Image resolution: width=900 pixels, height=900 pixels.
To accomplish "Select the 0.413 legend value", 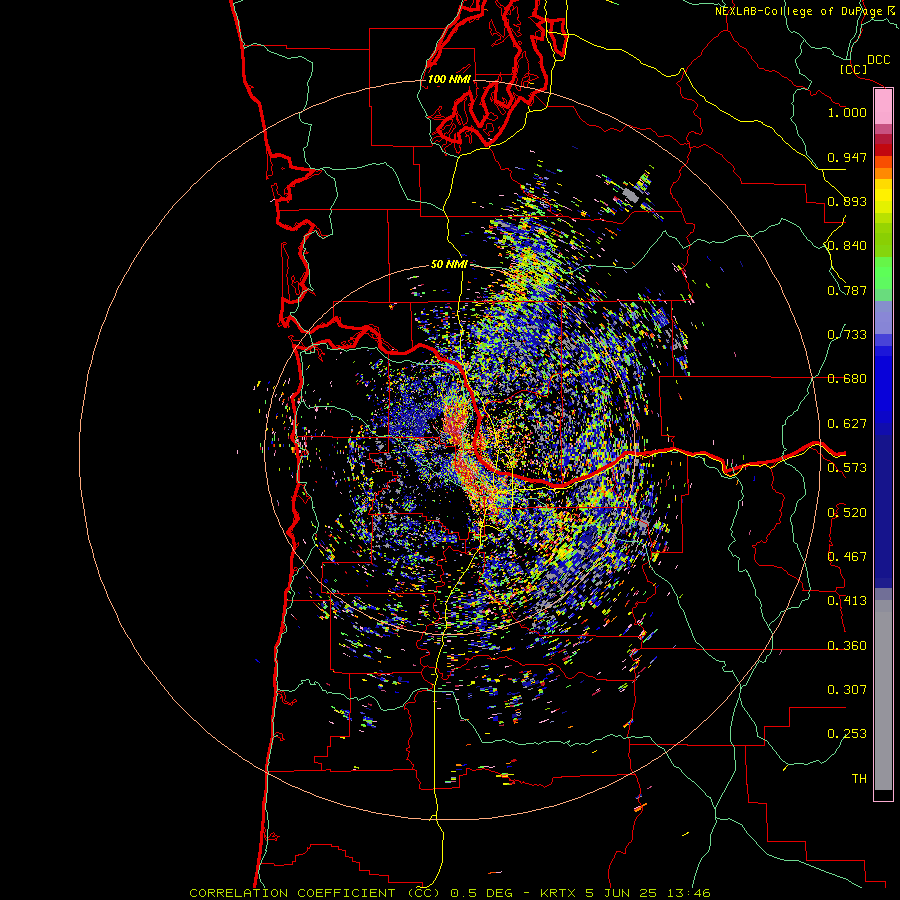I will point(847,601).
